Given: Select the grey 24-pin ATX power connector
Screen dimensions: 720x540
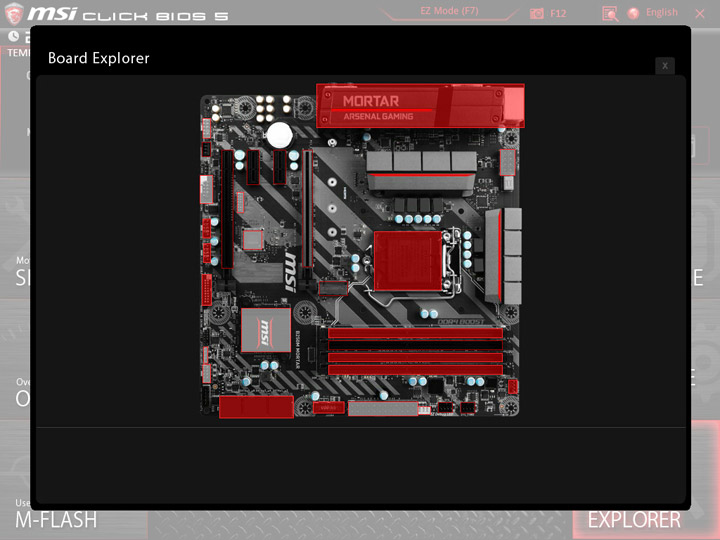Looking at the screenshot, I should click(383, 408).
